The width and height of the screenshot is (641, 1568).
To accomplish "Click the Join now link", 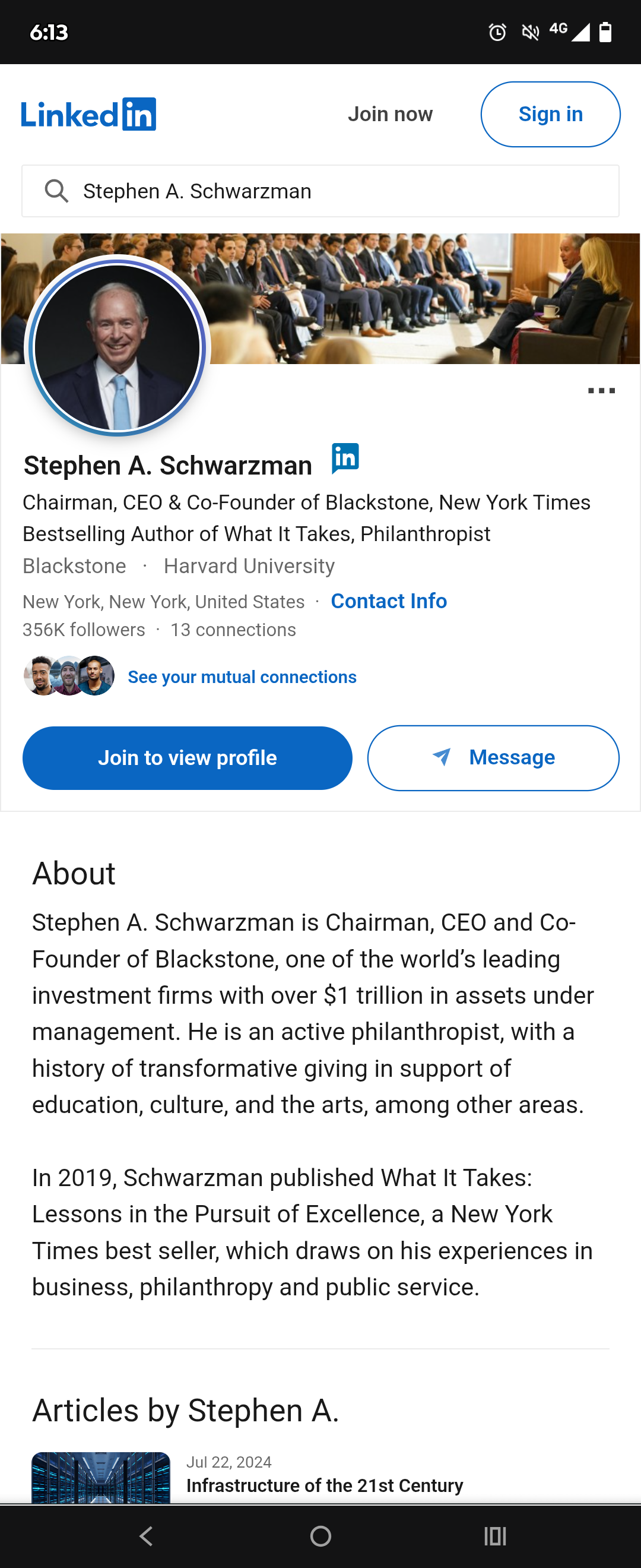I will click(x=391, y=114).
